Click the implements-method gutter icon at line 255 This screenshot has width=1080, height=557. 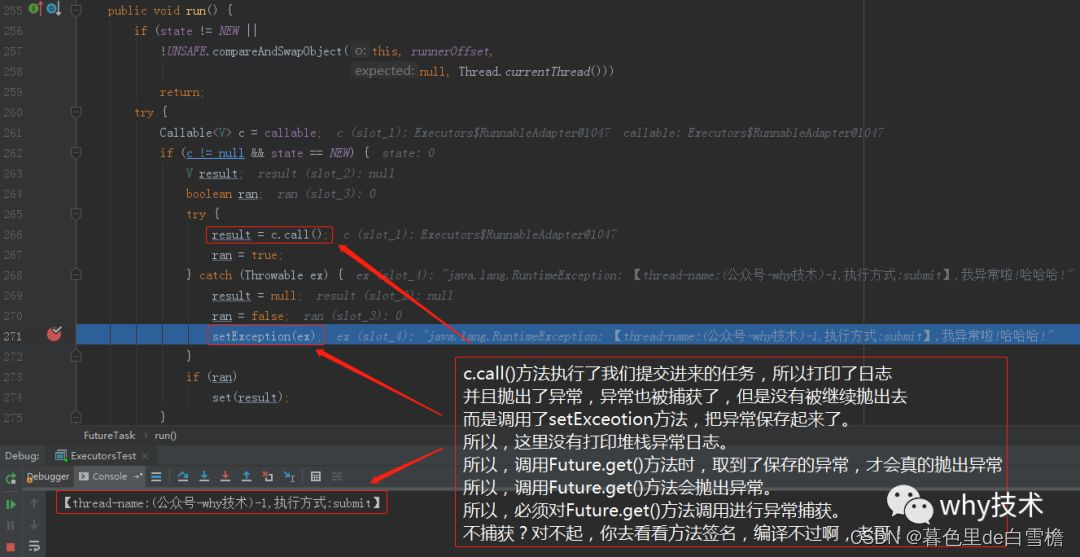coord(34,10)
